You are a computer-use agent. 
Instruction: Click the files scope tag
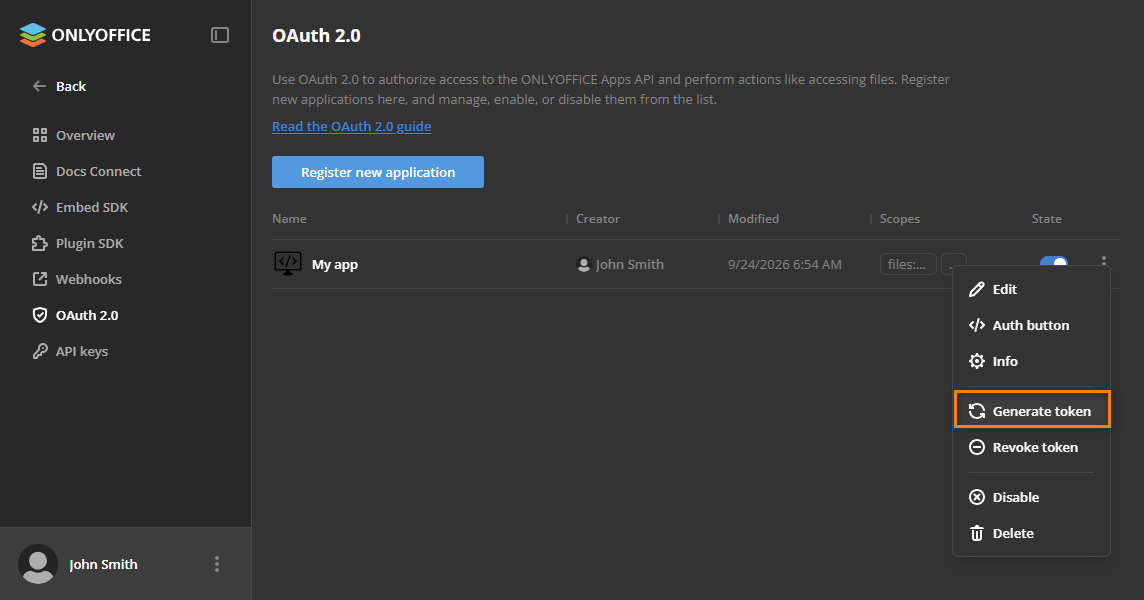tap(908, 264)
